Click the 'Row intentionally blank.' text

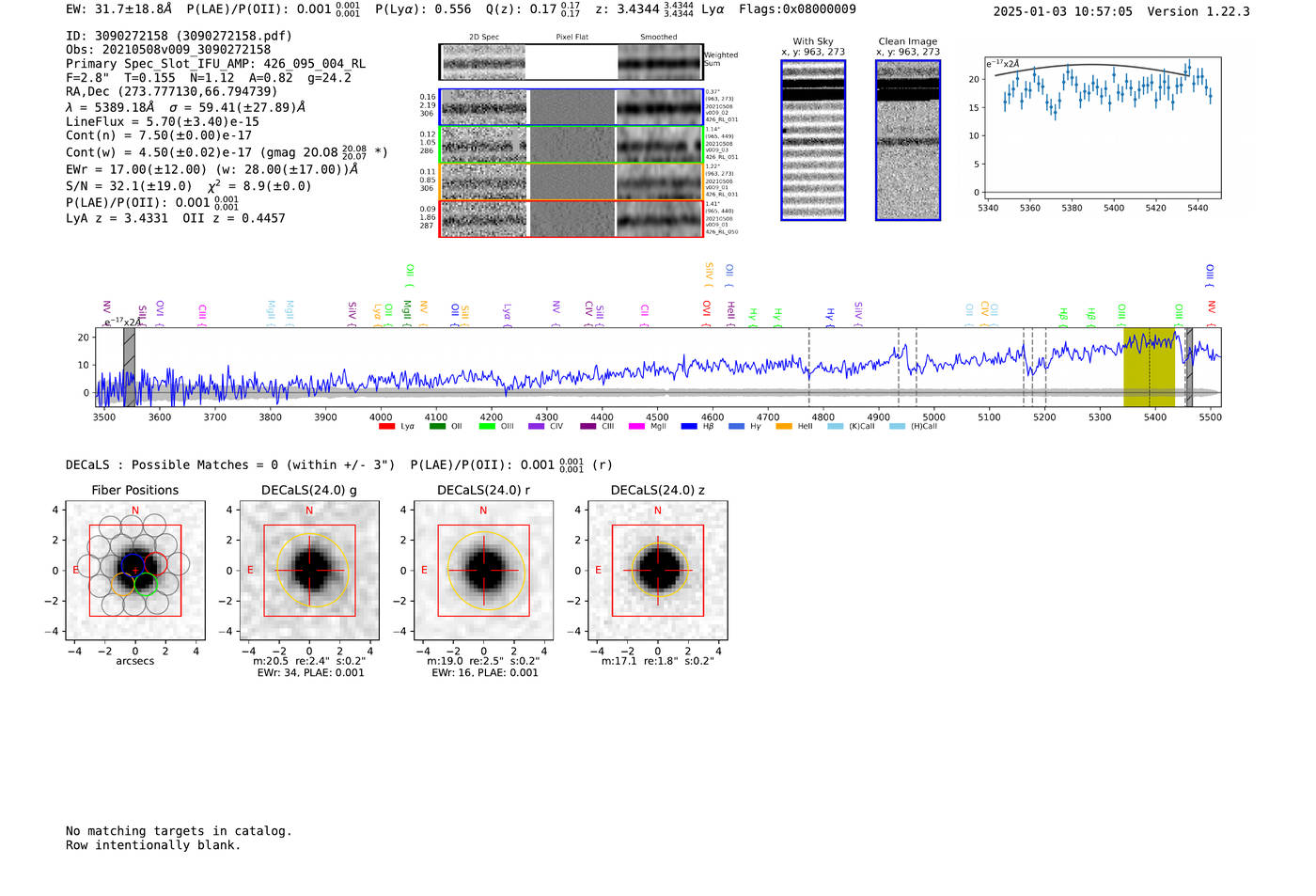(153, 845)
